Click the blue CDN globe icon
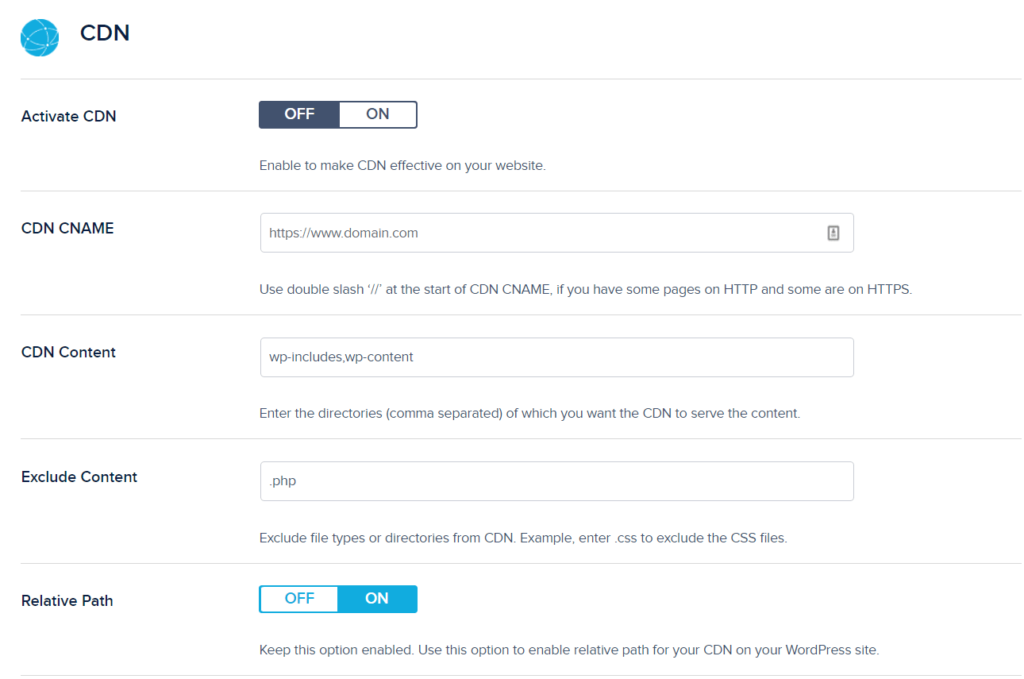This screenshot has width=1024, height=679. 40,36
